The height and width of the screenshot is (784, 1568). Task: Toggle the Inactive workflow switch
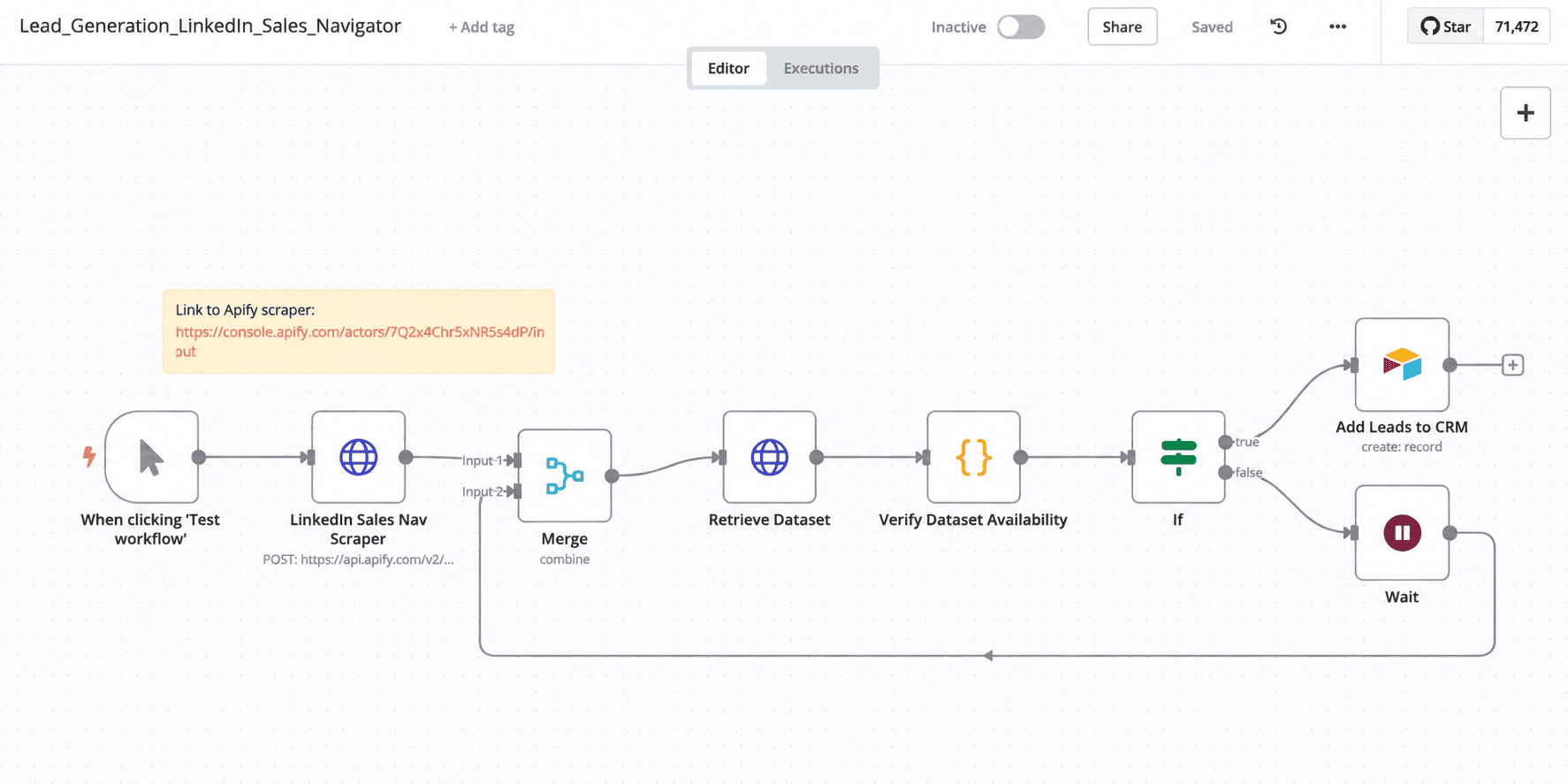[1021, 27]
